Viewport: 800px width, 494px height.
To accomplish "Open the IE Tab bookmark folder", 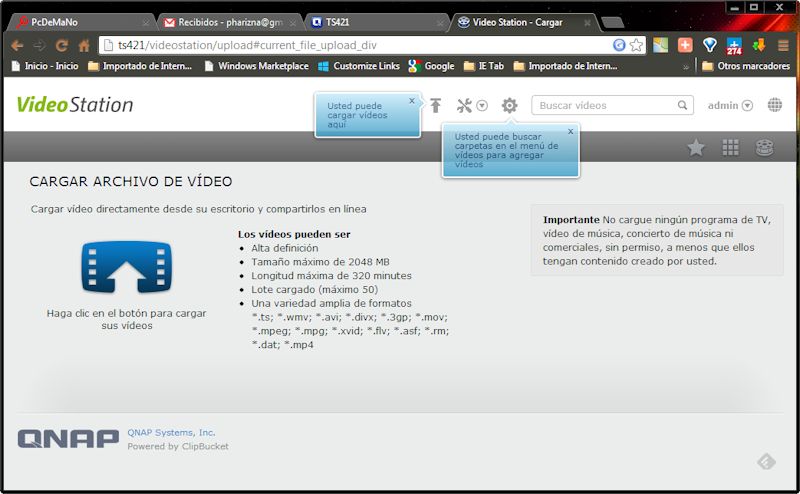I will click(484, 66).
